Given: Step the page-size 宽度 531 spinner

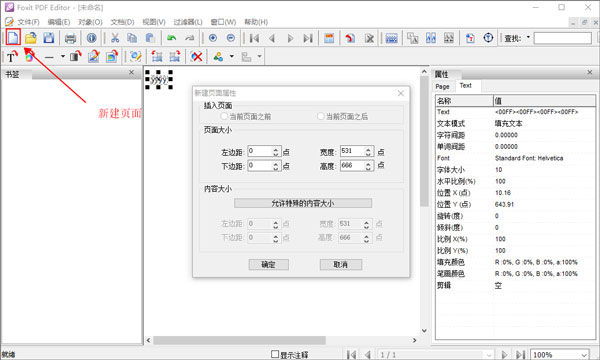Looking at the screenshot, I should coord(368,151).
